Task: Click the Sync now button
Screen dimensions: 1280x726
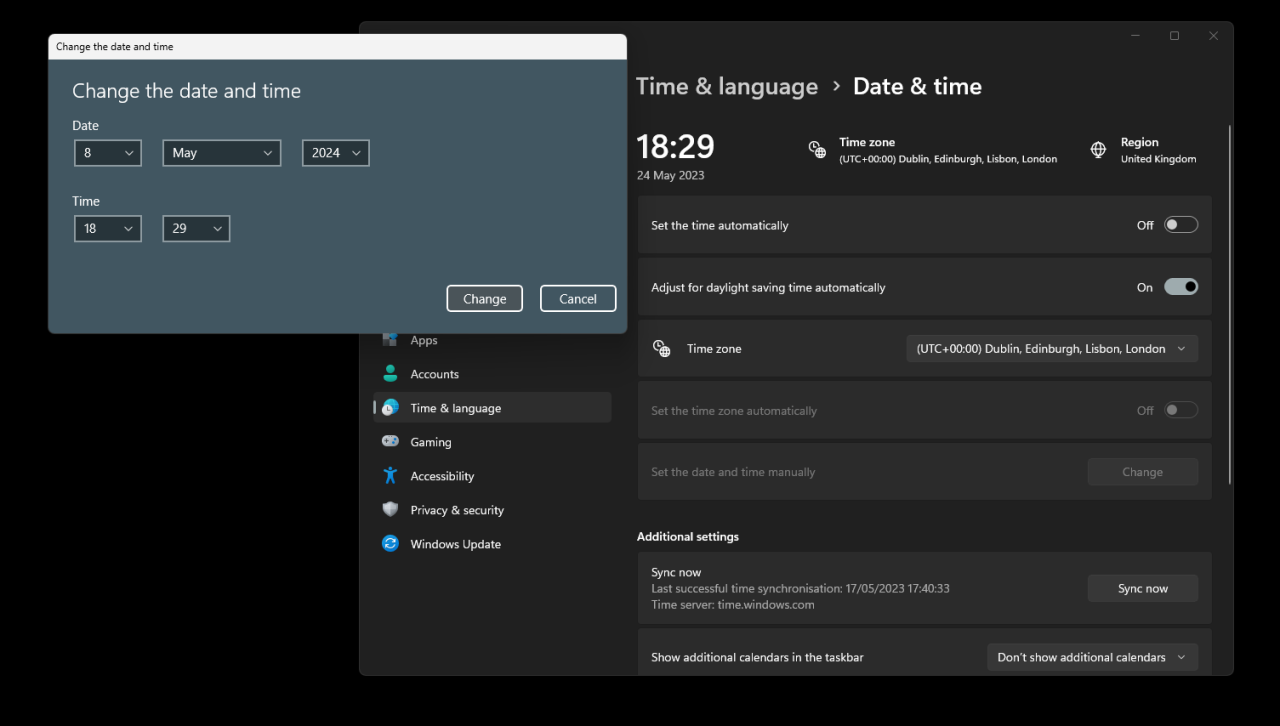Action: pos(1142,589)
